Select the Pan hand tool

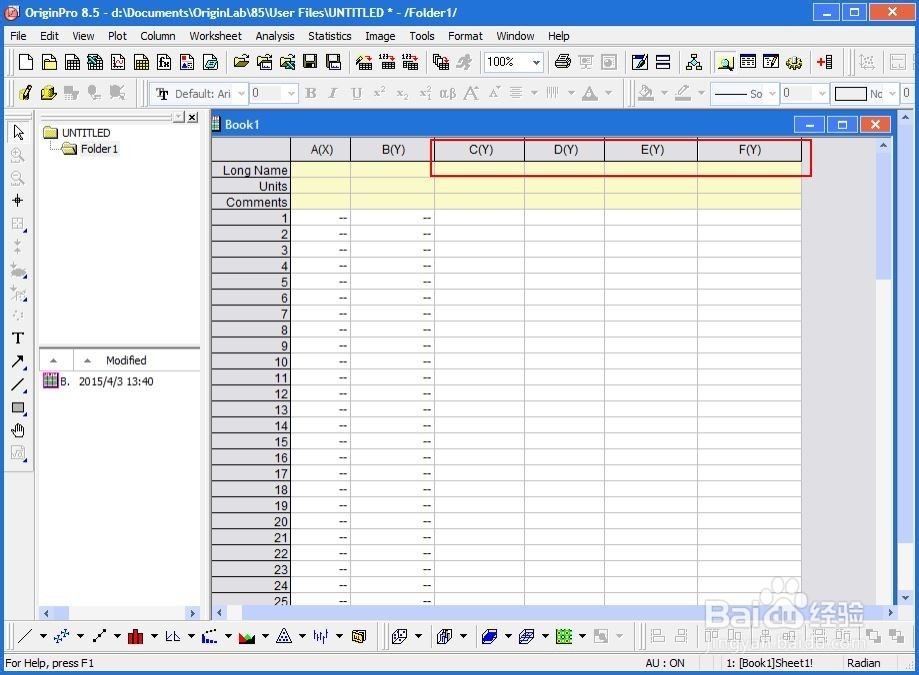click(x=18, y=431)
